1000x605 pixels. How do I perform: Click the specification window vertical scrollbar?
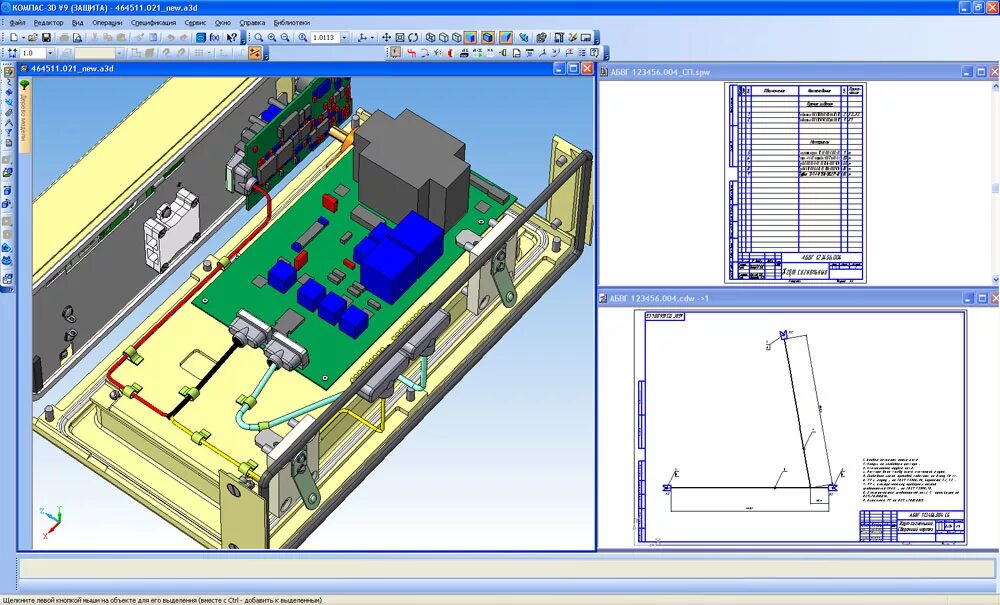click(x=995, y=182)
